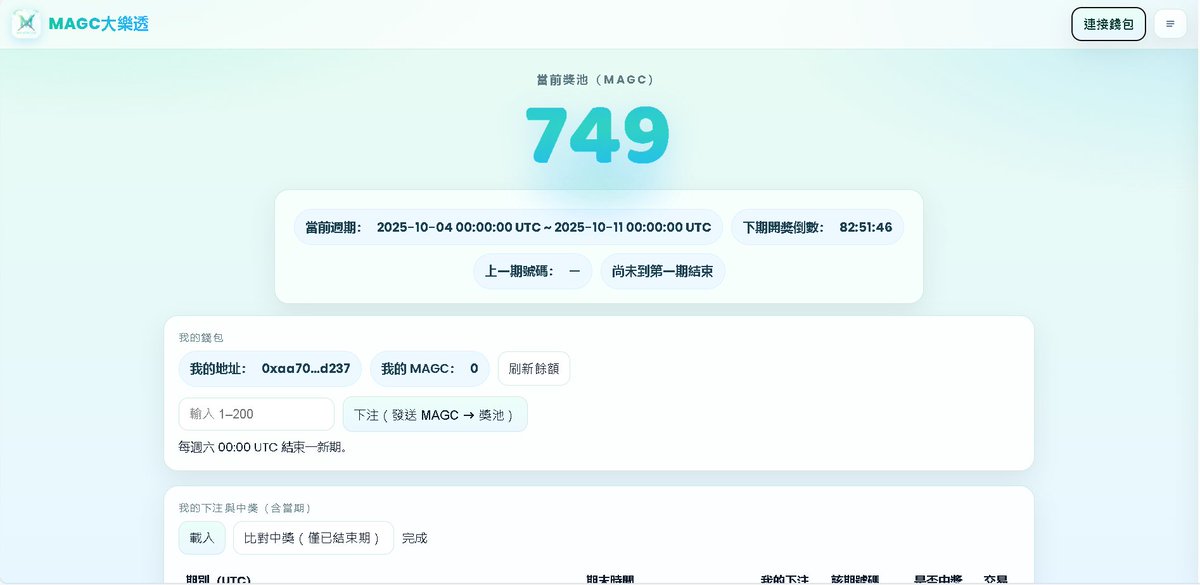Click the 每週六 00:00 UTC note text
The image size is (1200, 585).
264,447
